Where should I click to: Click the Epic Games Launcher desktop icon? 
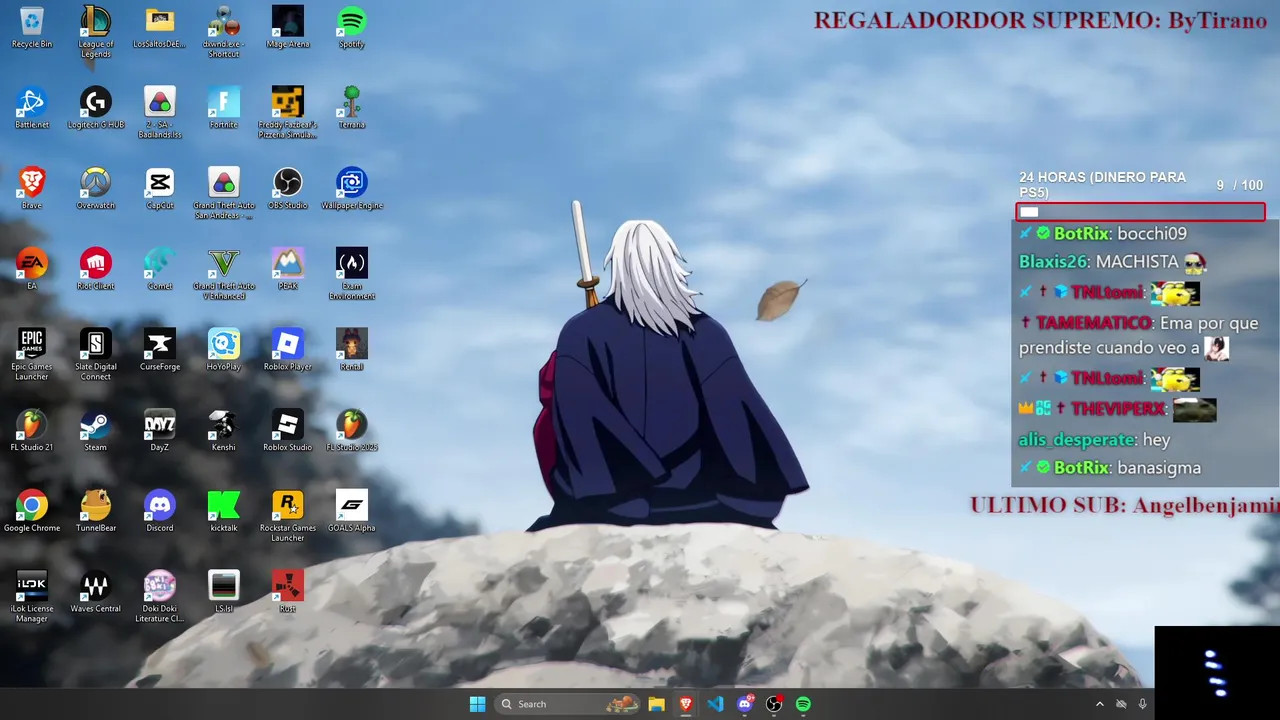pyautogui.click(x=32, y=355)
